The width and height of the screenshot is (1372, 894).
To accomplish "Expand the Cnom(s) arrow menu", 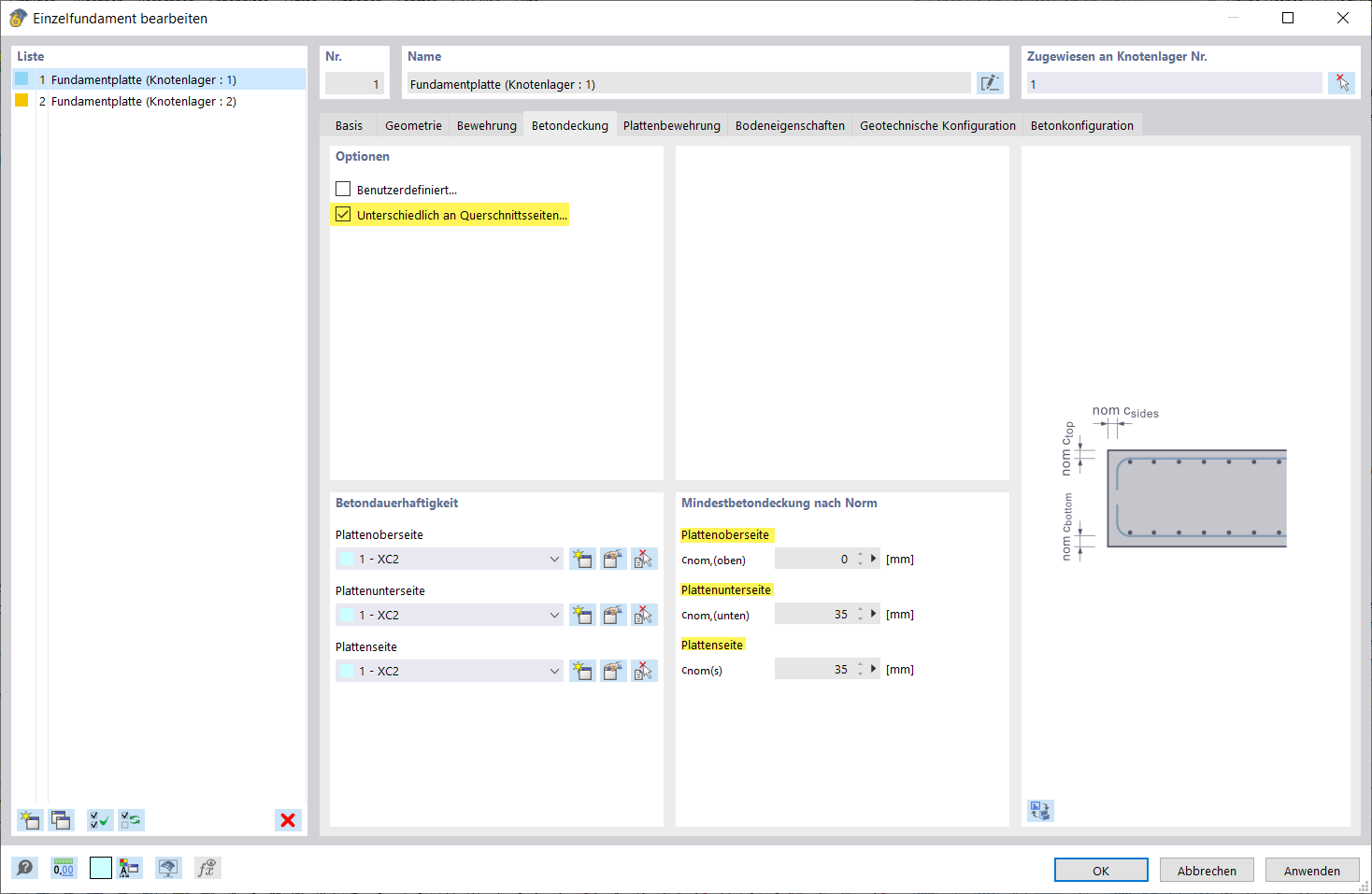I will pos(874,669).
